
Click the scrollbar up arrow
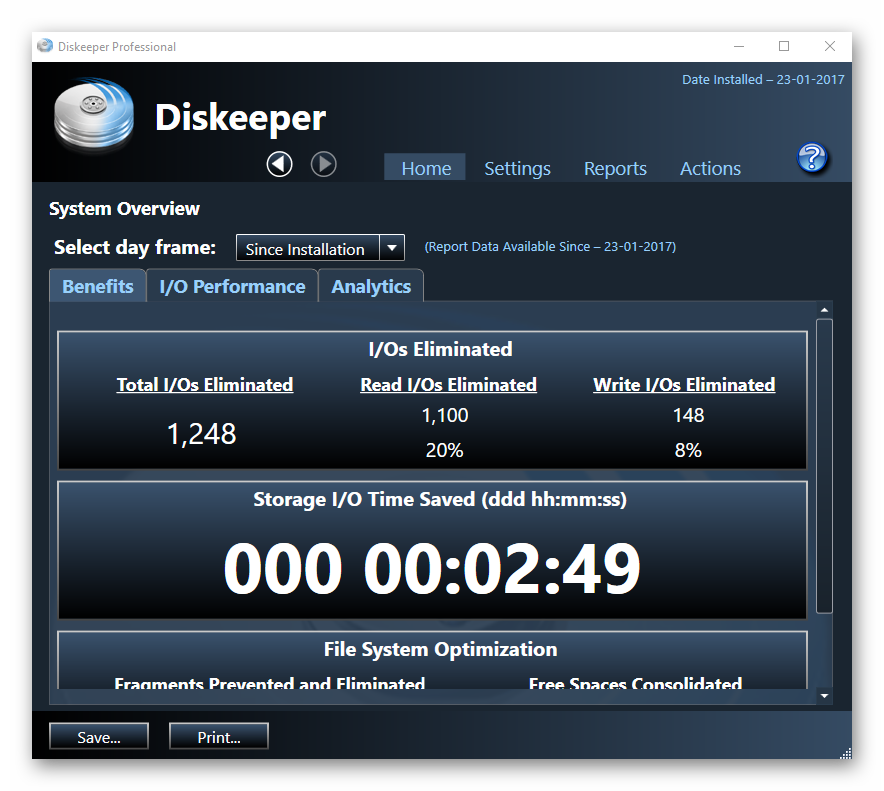coord(824,310)
